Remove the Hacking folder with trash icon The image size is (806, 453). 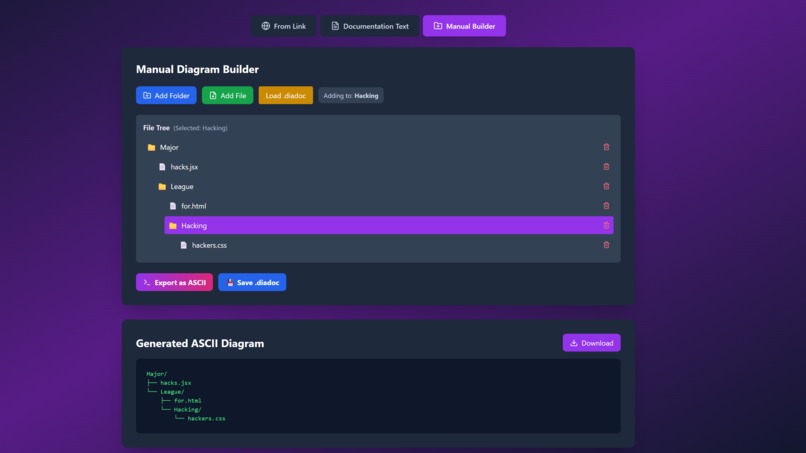point(606,225)
